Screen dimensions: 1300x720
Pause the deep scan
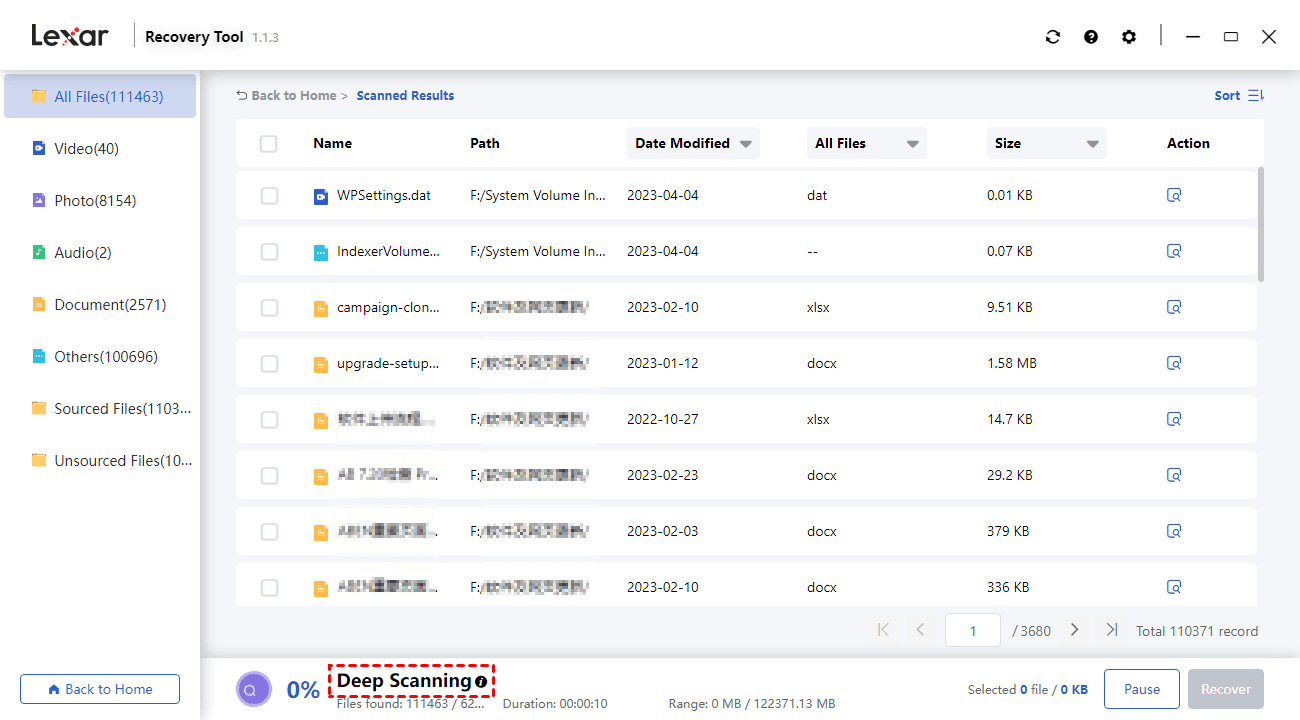1142,689
